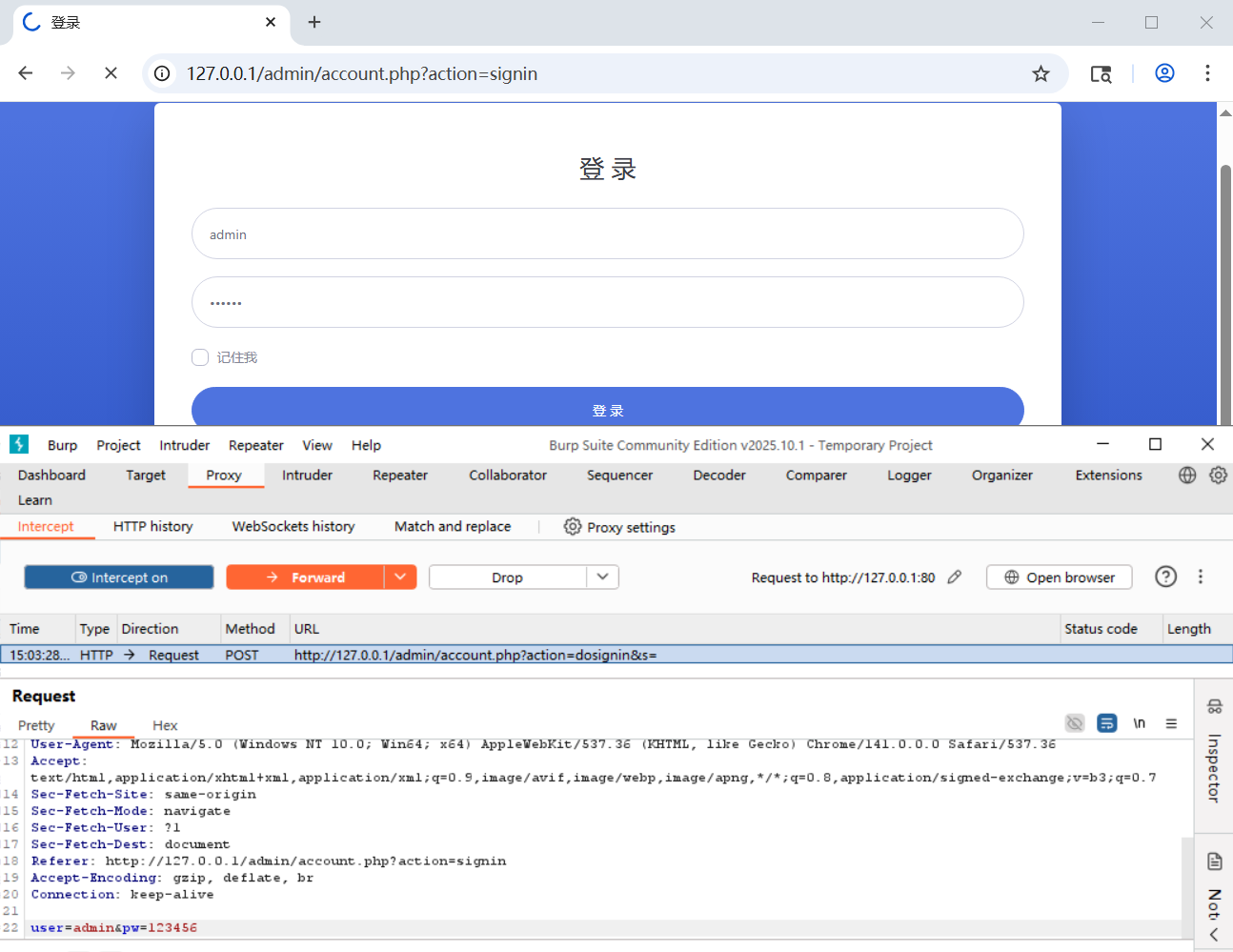Click the admin username input field
This screenshot has width=1233, height=952.
608,233
